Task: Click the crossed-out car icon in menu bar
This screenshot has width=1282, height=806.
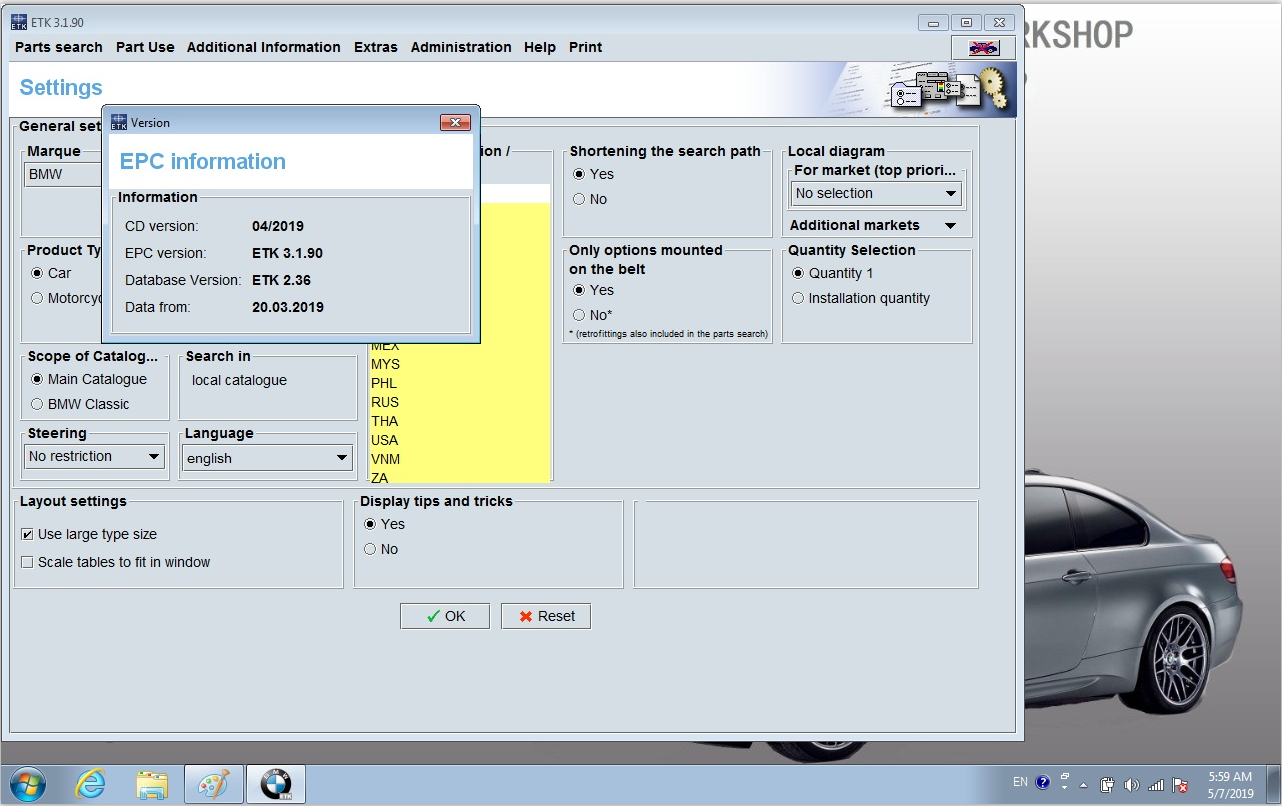Action: pos(983,47)
